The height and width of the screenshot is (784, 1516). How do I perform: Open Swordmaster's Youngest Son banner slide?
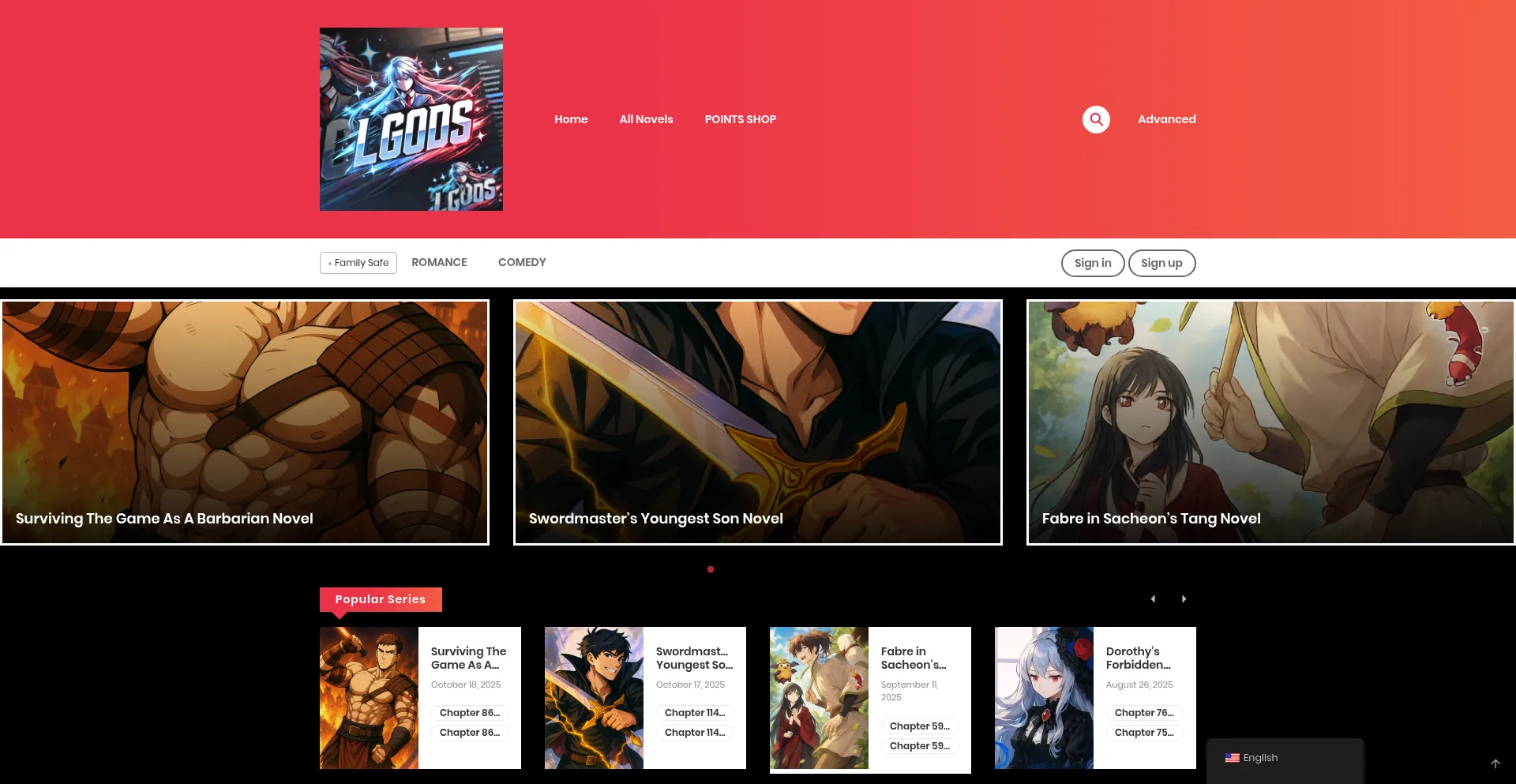point(758,422)
